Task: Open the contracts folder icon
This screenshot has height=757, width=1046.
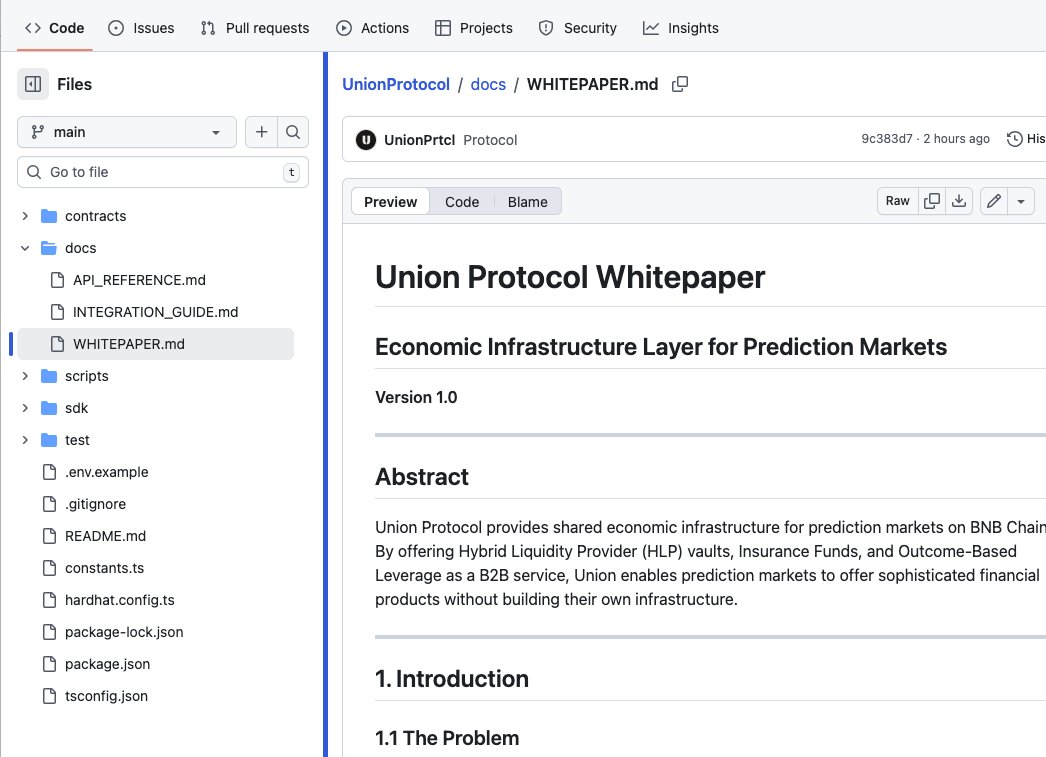Action: [x=49, y=216]
